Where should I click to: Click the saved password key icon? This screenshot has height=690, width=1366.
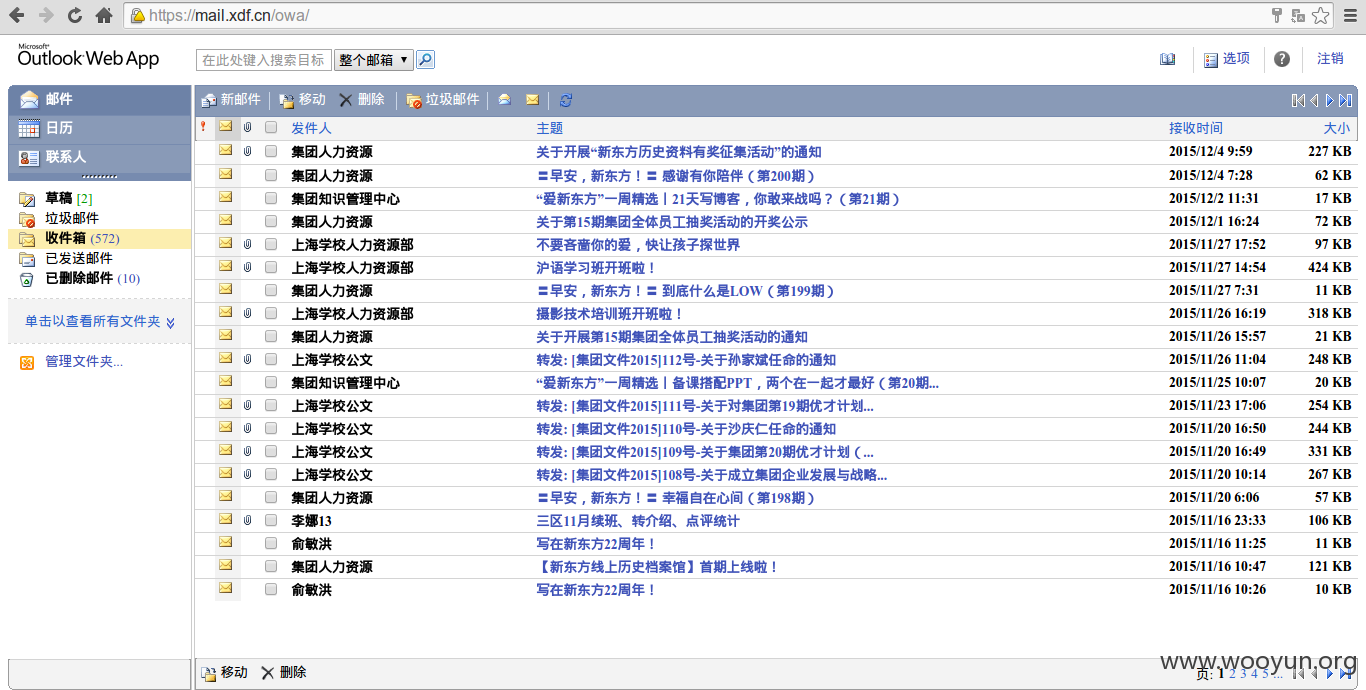(x=1276, y=15)
